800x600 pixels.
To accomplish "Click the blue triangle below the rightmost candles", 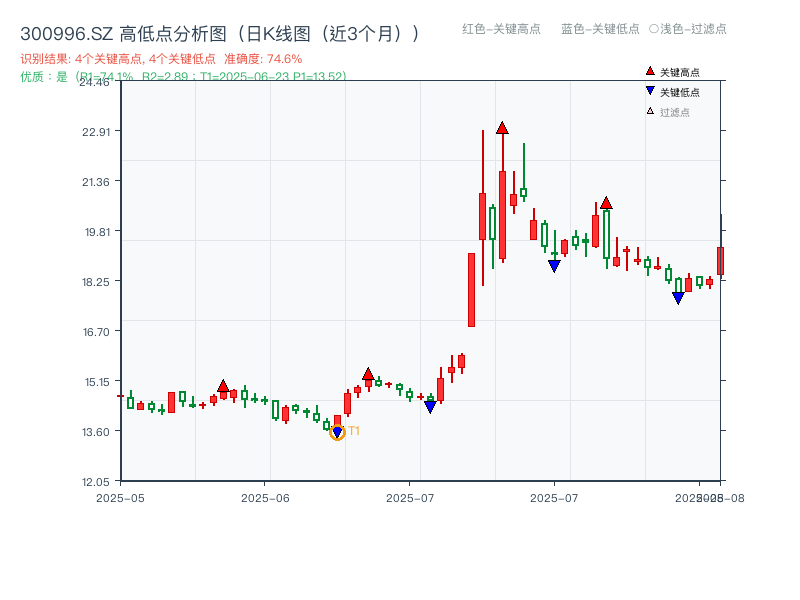I will (x=680, y=296).
